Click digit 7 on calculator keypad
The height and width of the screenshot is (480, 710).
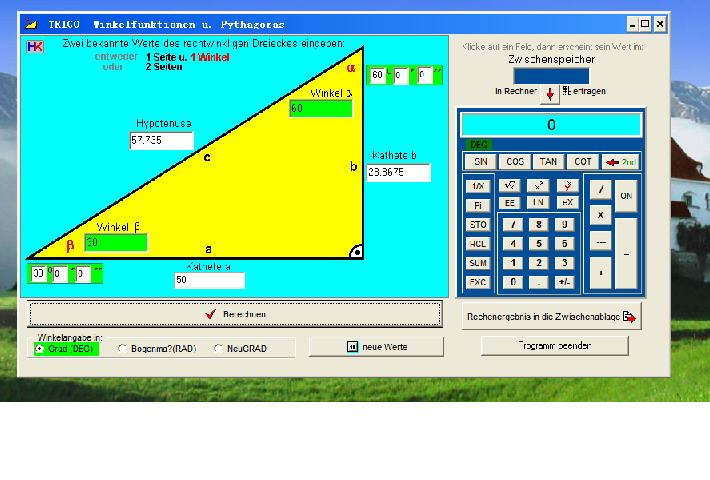[x=513, y=224]
